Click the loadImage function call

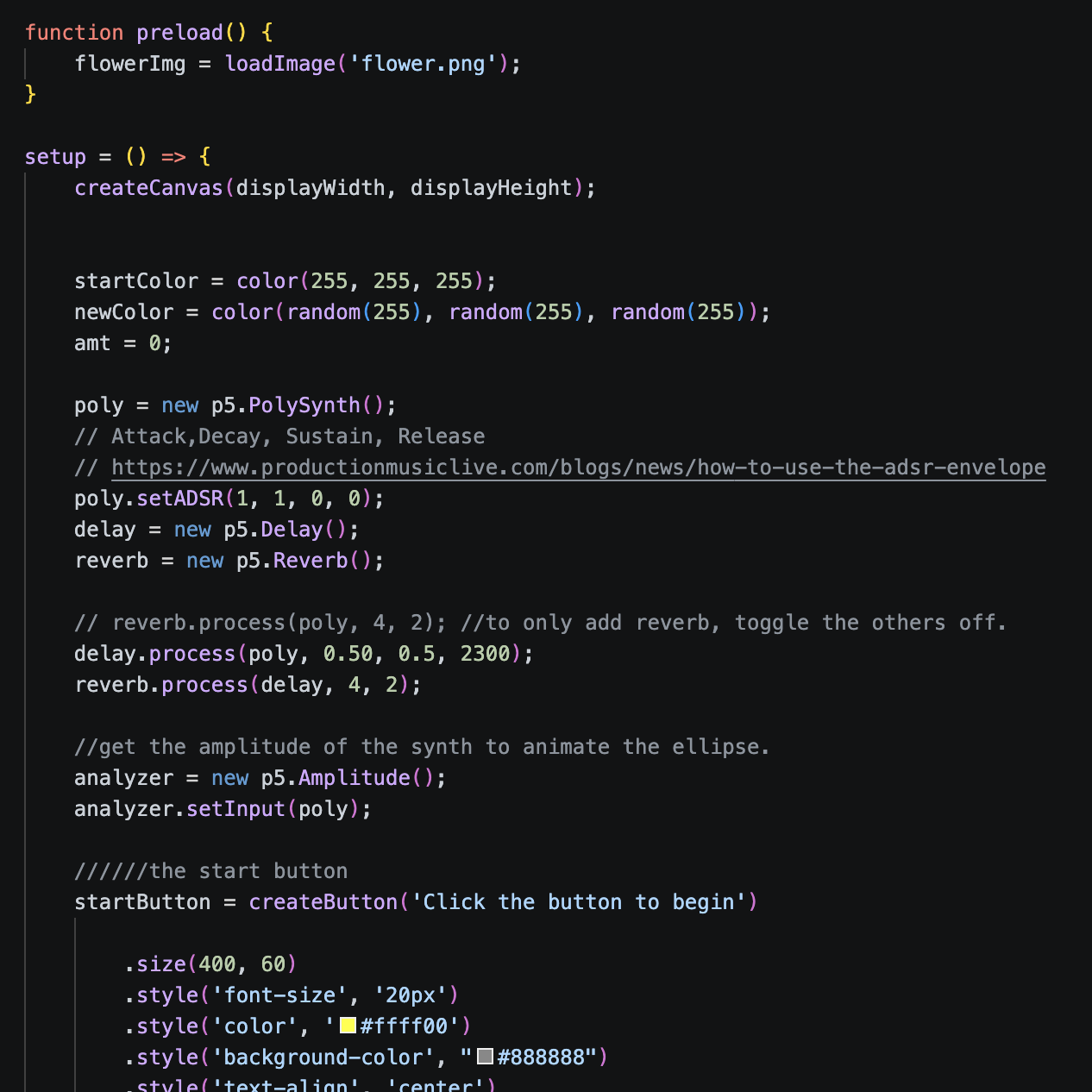279,64
